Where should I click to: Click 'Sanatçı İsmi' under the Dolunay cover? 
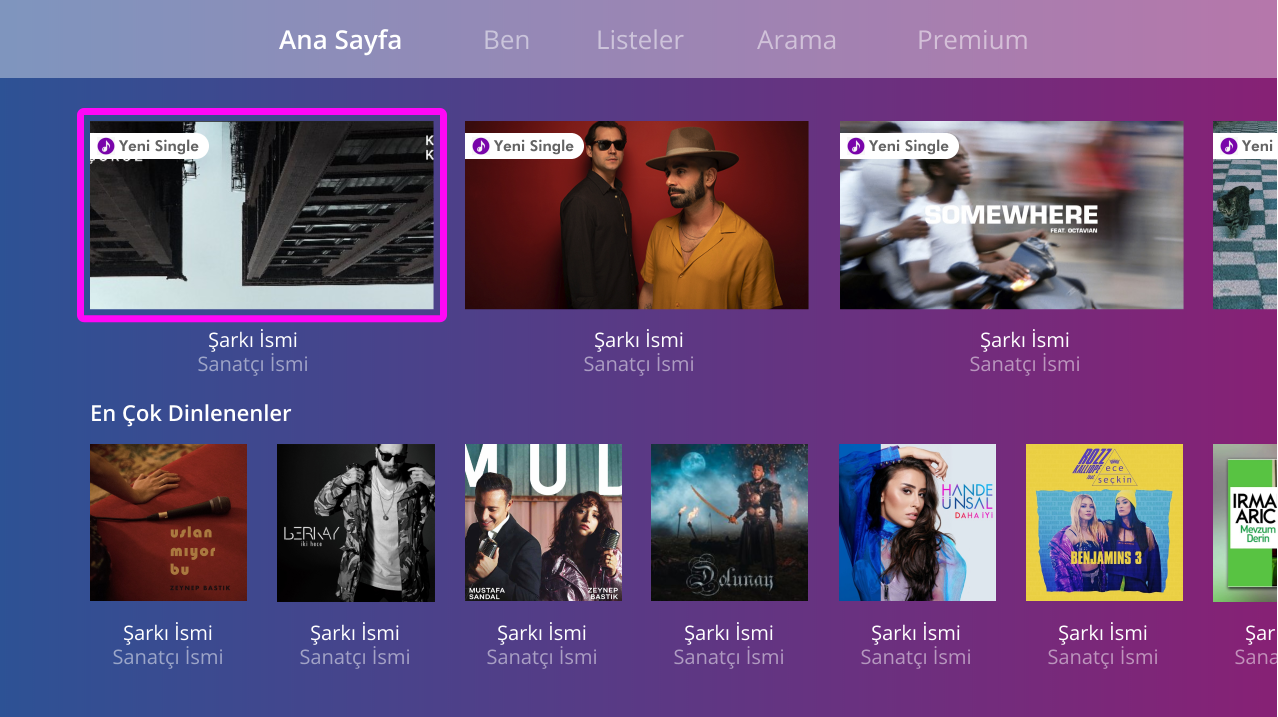[729, 657]
